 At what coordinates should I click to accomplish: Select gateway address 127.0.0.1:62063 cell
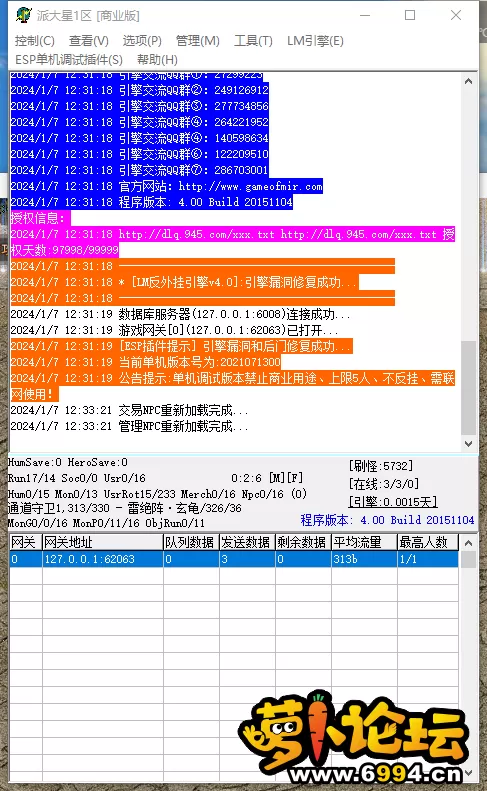(102, 559)
